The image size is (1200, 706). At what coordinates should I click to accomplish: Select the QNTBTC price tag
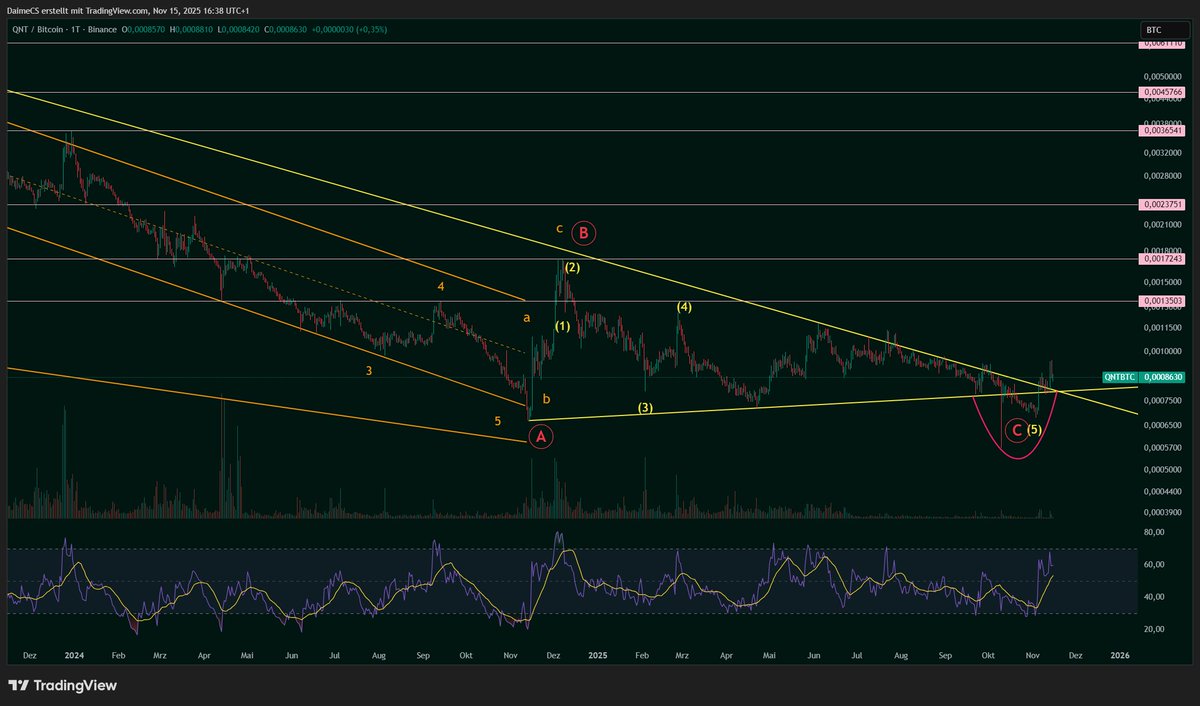1119,377
